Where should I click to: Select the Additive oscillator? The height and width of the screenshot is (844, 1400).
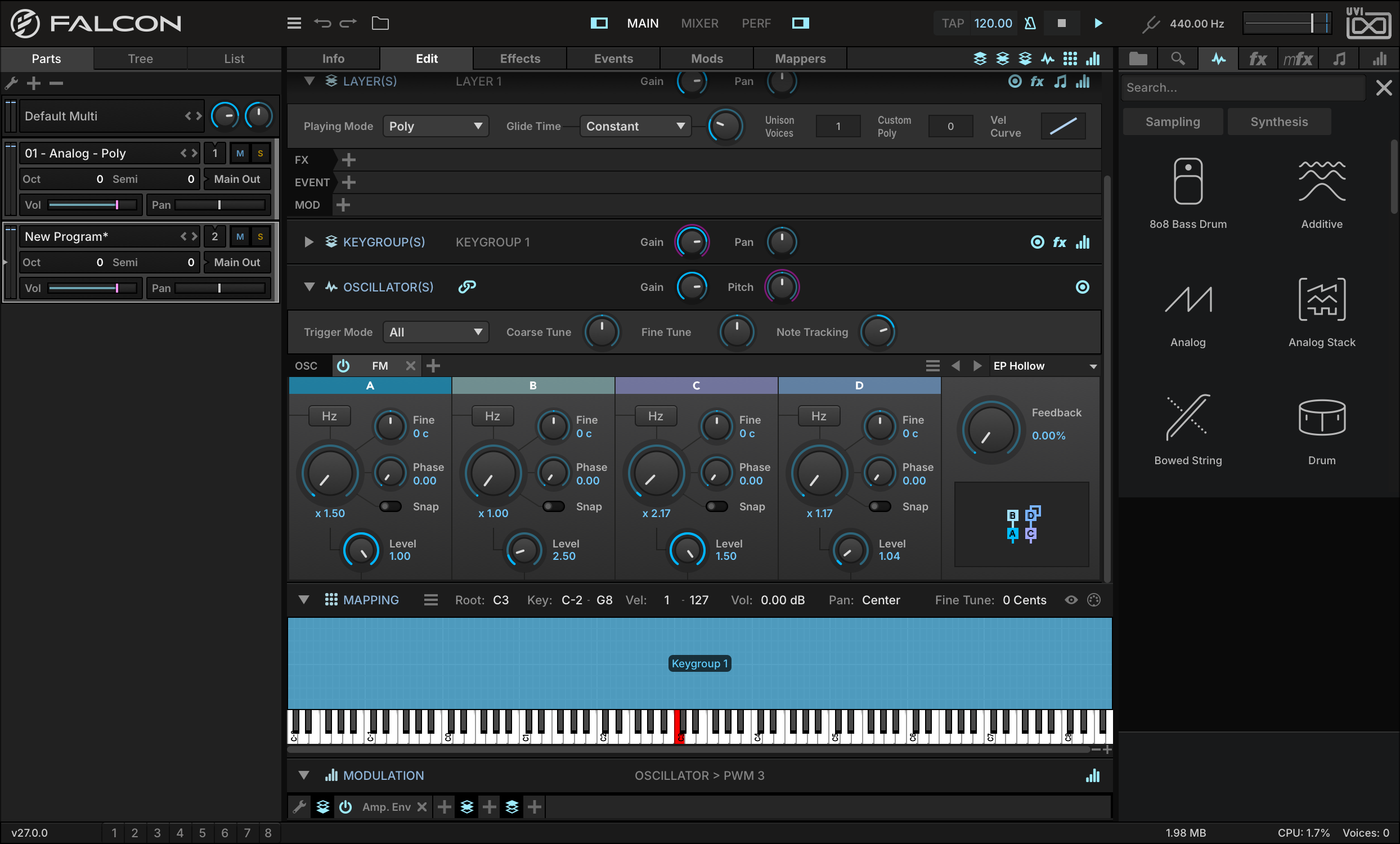1322,193
